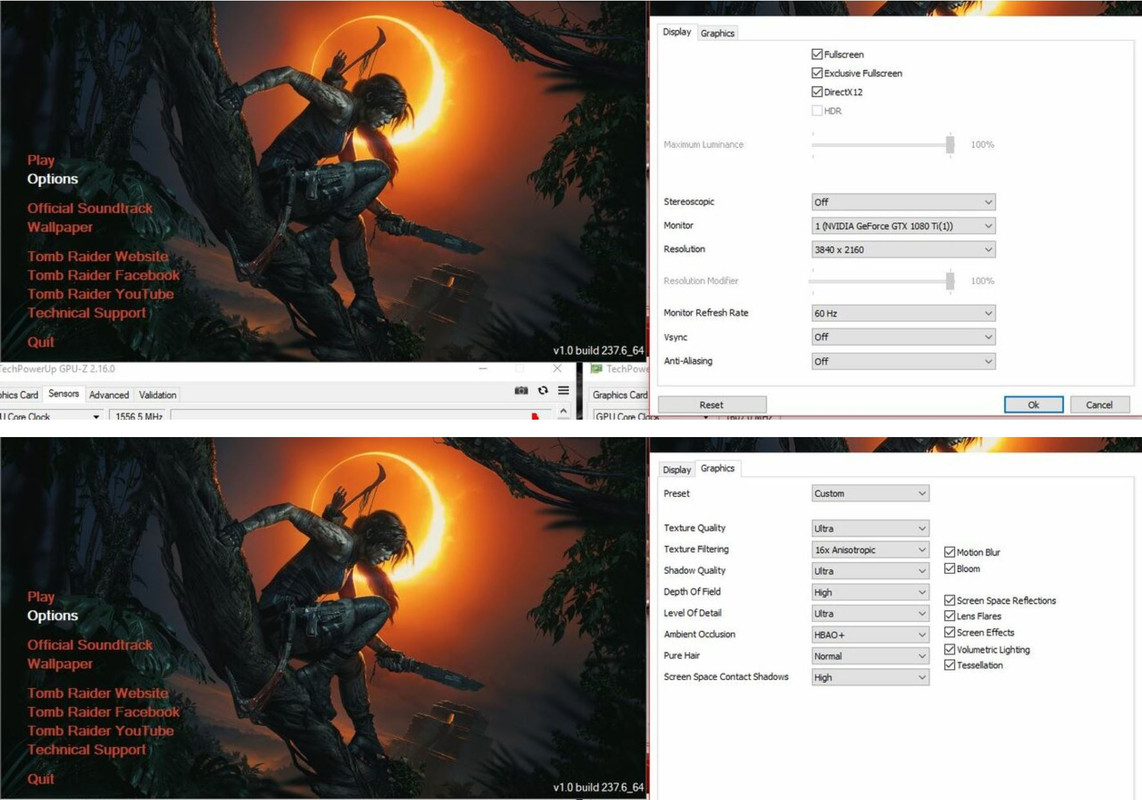Image resolution: width=1142 pixels, height=800 pixels.
Task: Open the first GPU-Z window's Core Clock sensor dropdown arrow
Action: [95, 417]
